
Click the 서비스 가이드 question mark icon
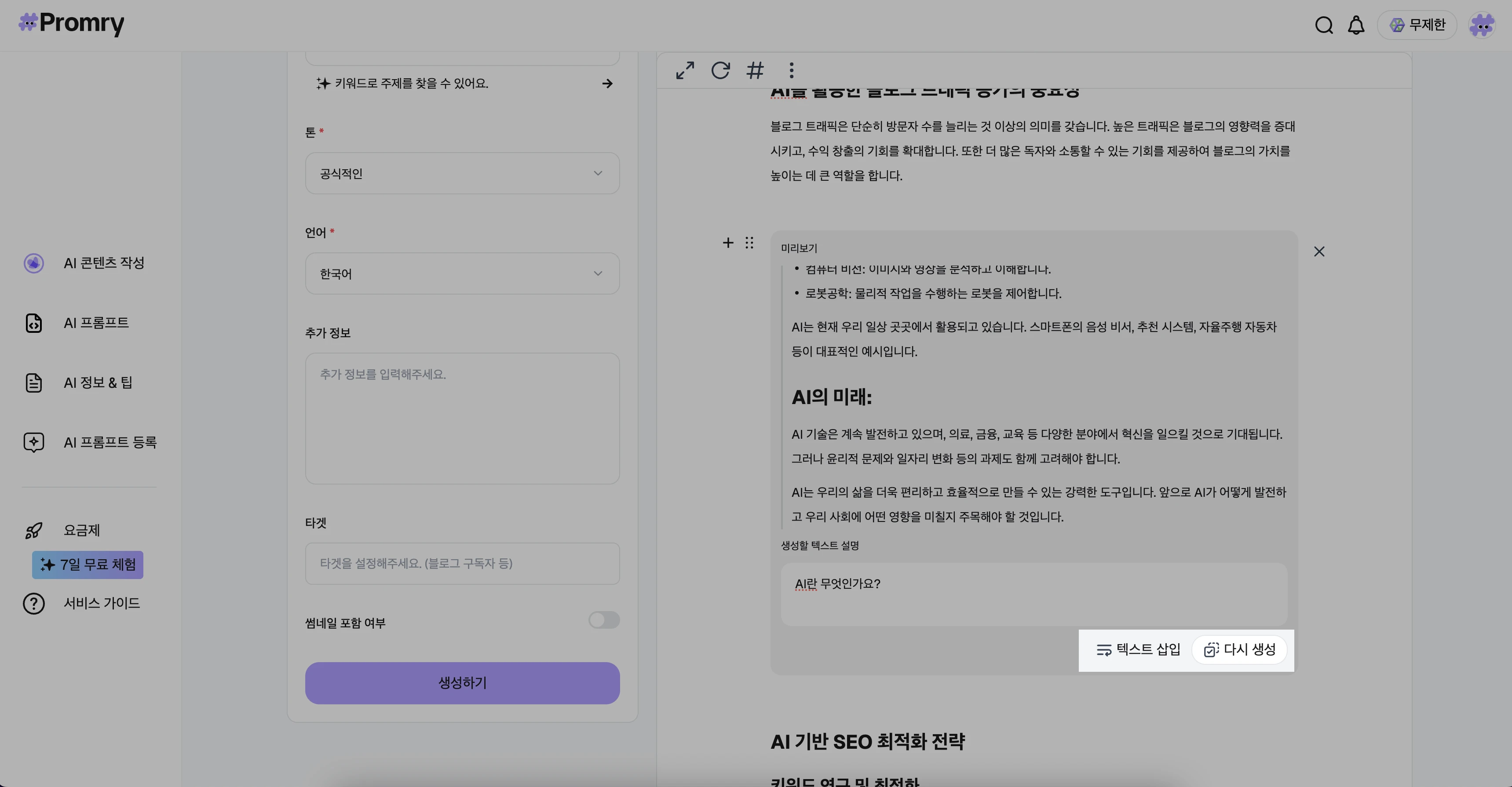click(34, 603)
